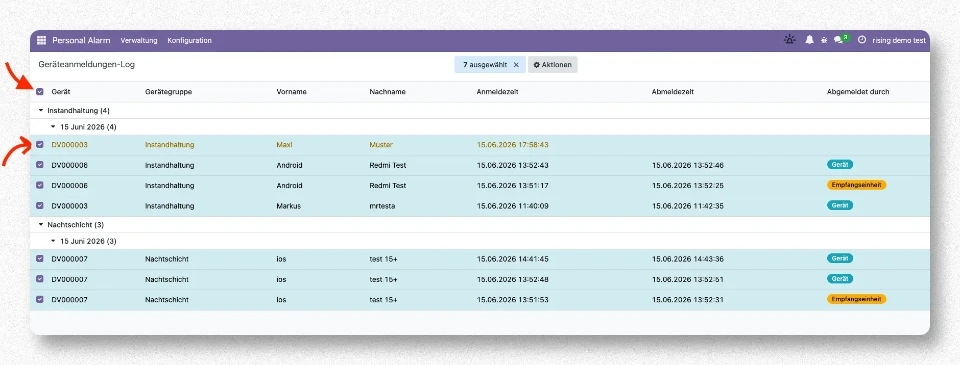Screen dimensions: 960x365
Task: Click logout time 15.06.2026 13:52:46
Action: click(x=688, y=165)
